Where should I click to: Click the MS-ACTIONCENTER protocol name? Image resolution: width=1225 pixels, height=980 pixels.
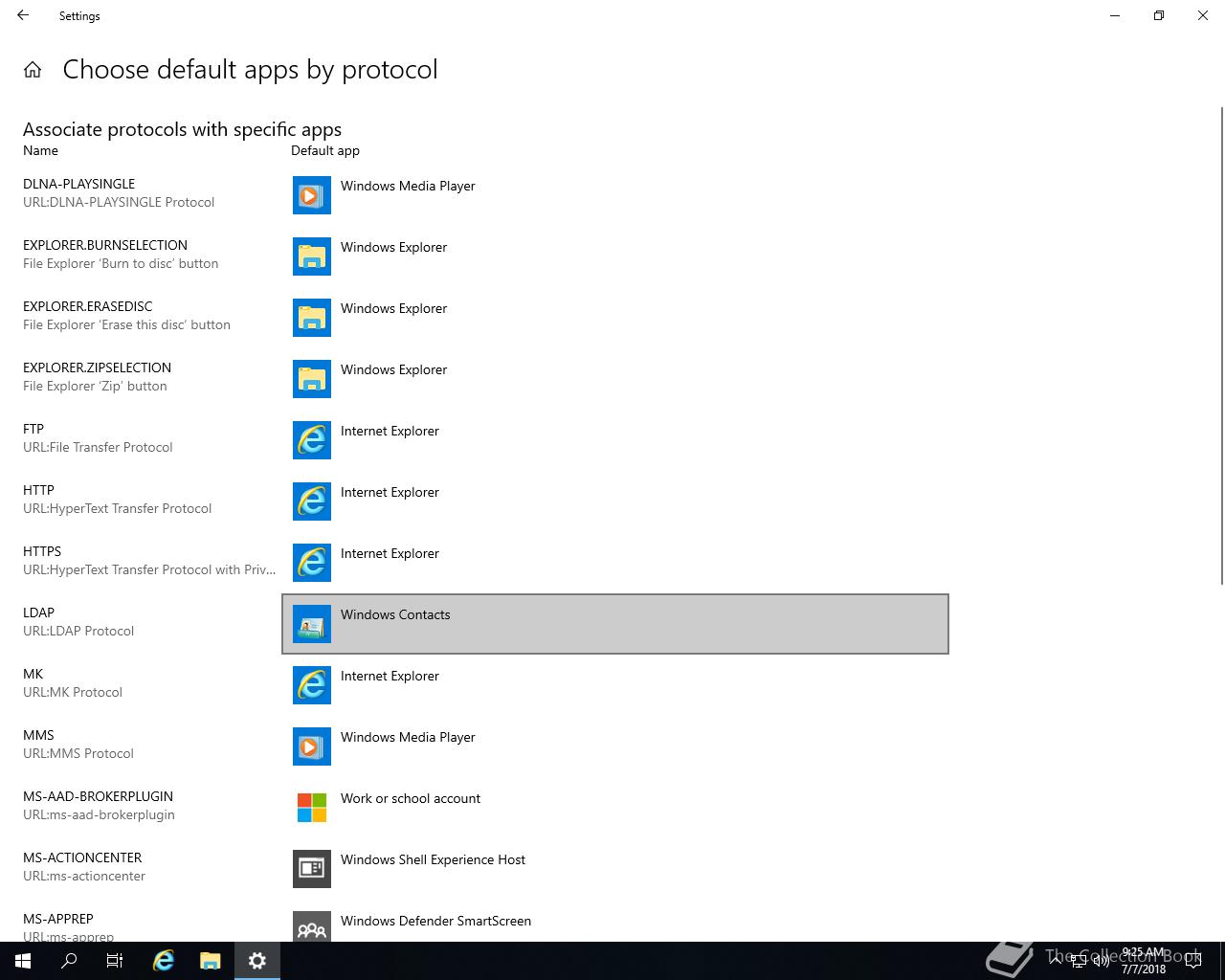coord(82,857)
